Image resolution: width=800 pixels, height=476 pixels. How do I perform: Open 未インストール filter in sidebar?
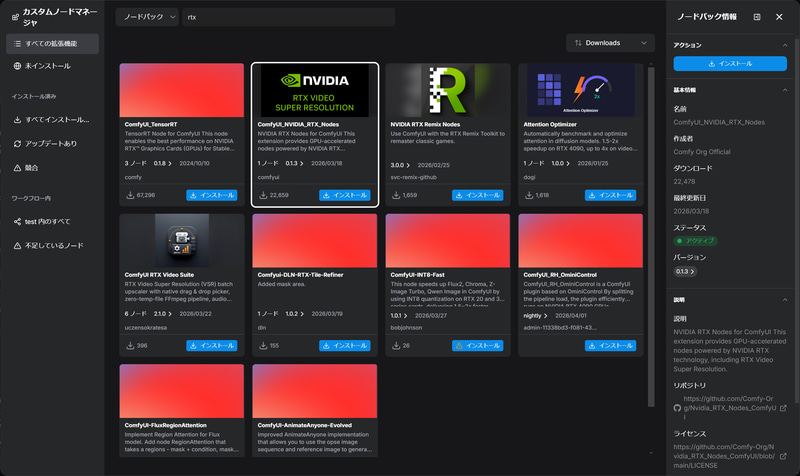pyautogui.click(x=53, y=66)
